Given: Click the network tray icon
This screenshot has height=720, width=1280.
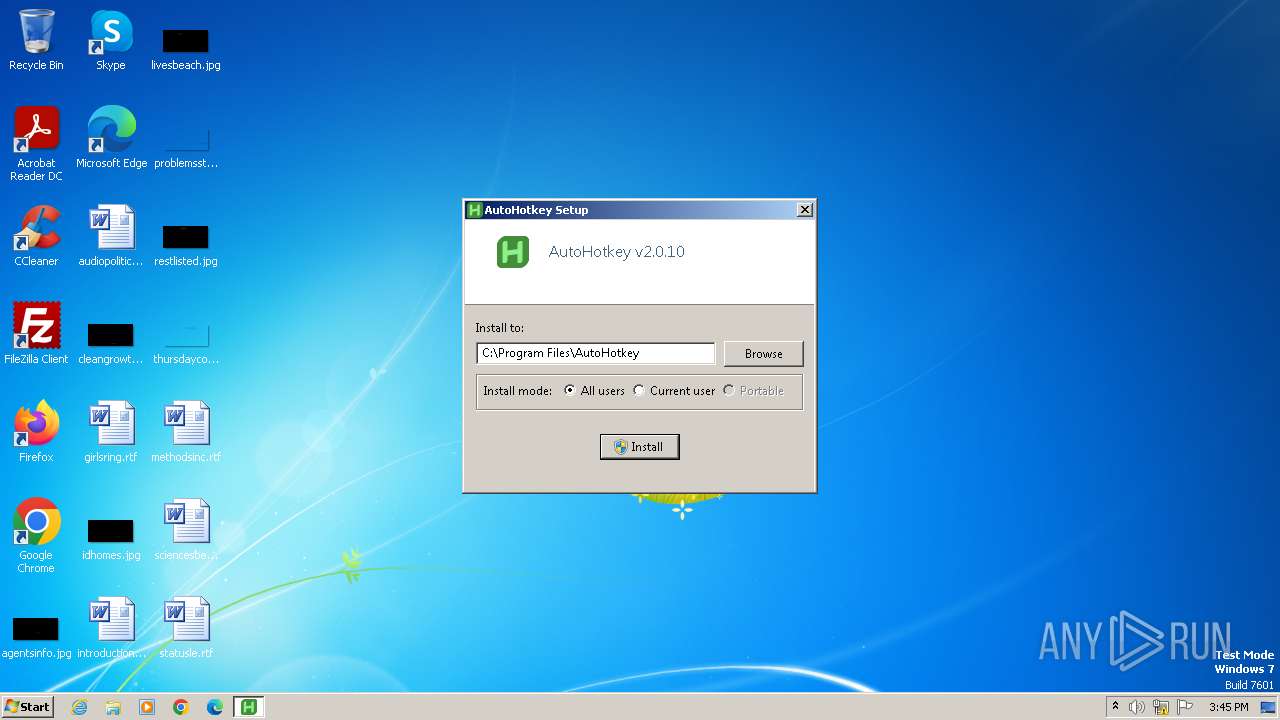Looking at the screenshot, I should (x=1161, y=707).
